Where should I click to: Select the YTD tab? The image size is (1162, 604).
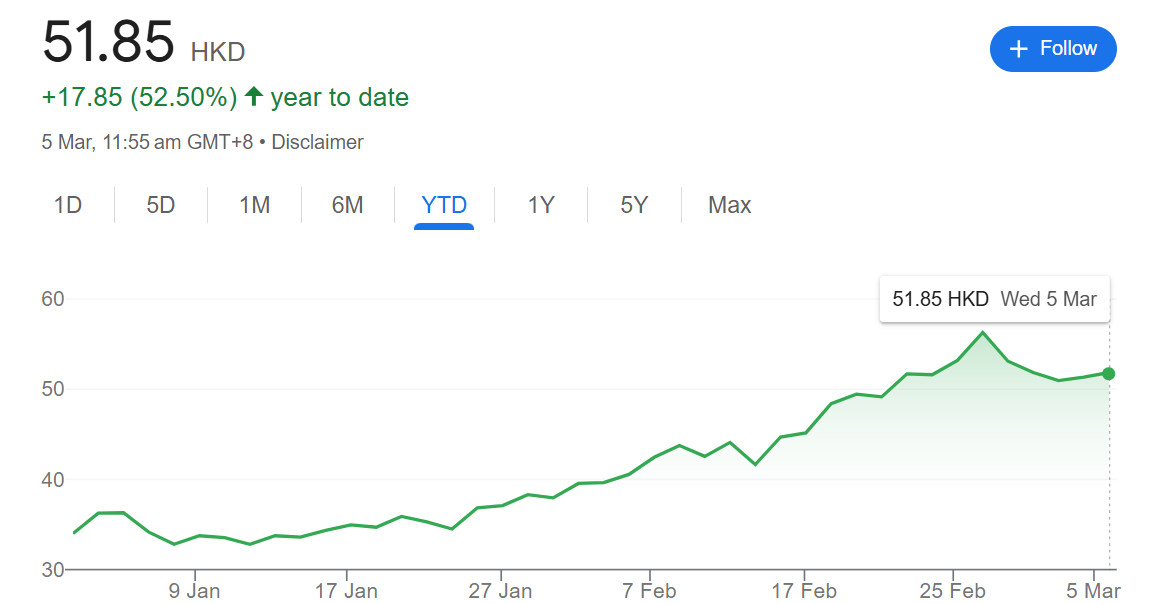(x=444, y=205)
